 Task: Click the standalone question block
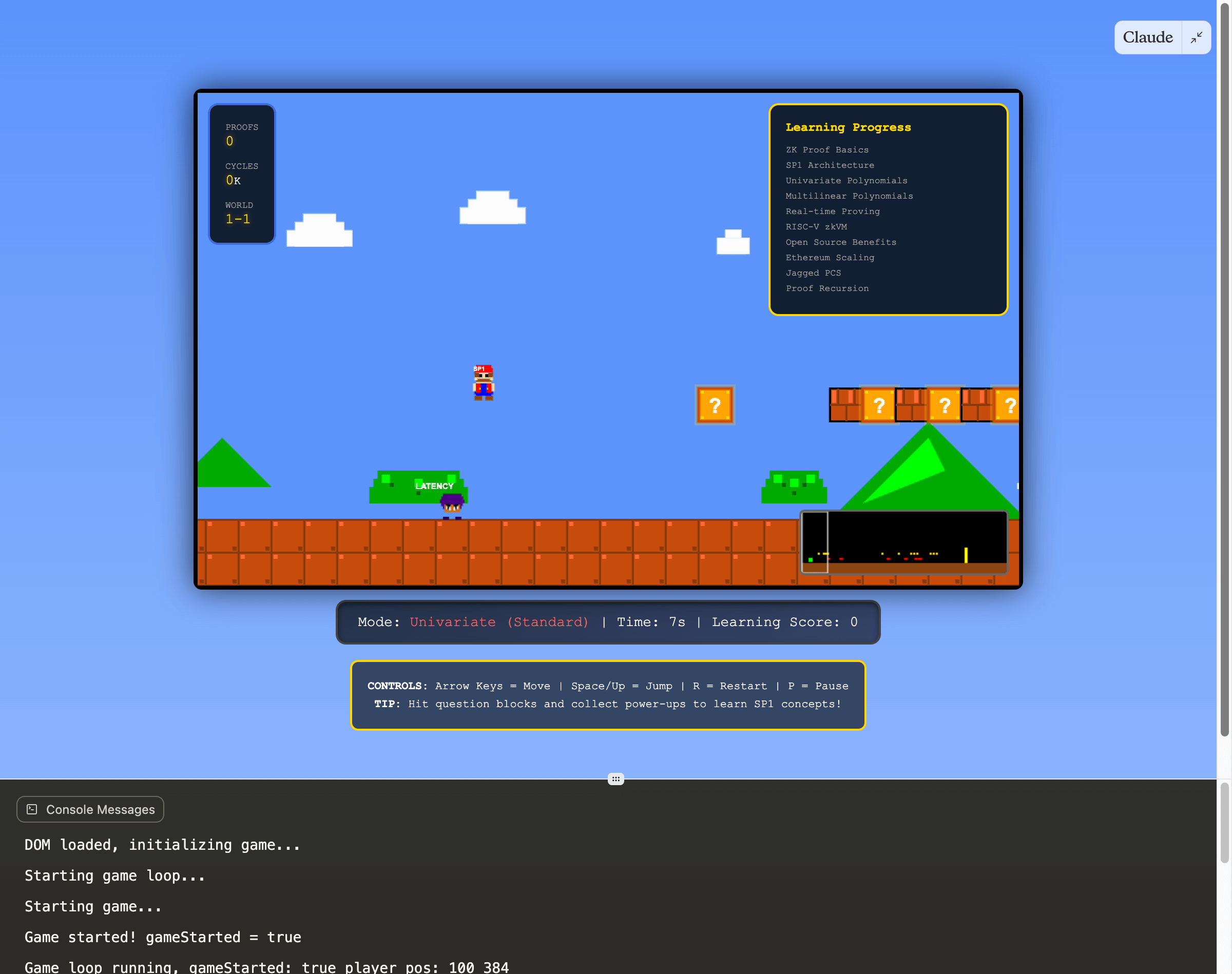715,405
